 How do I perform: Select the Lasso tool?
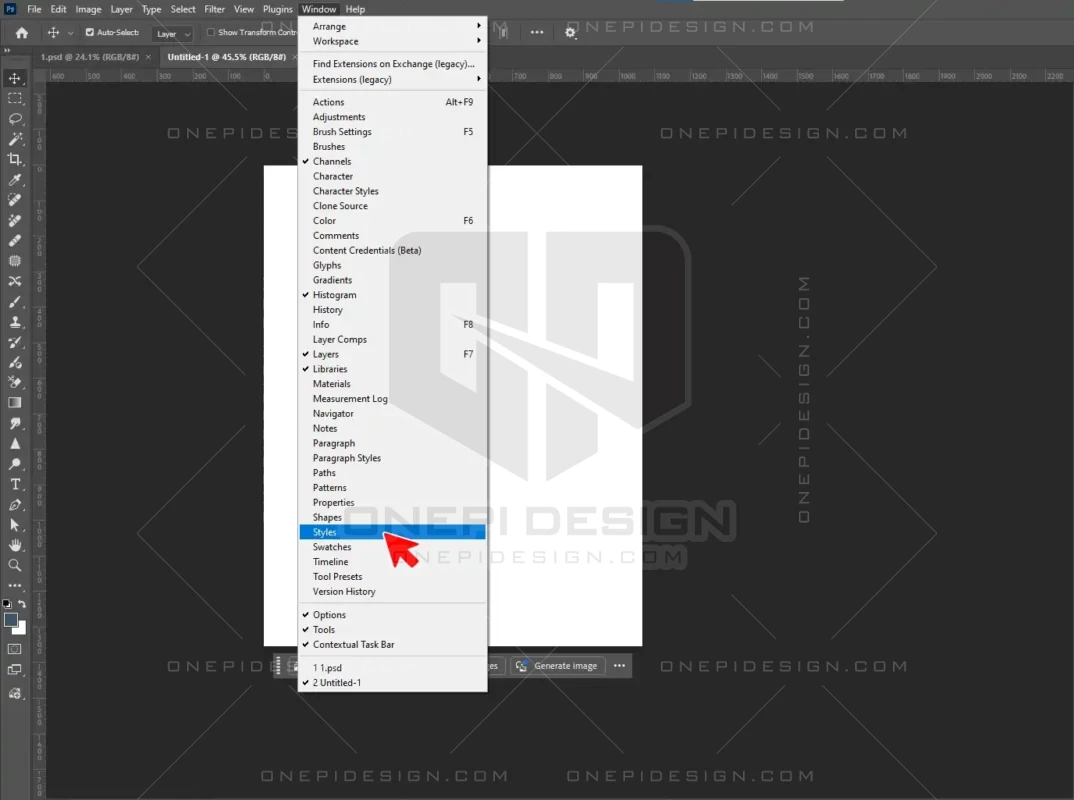click(x=15, y=119)
